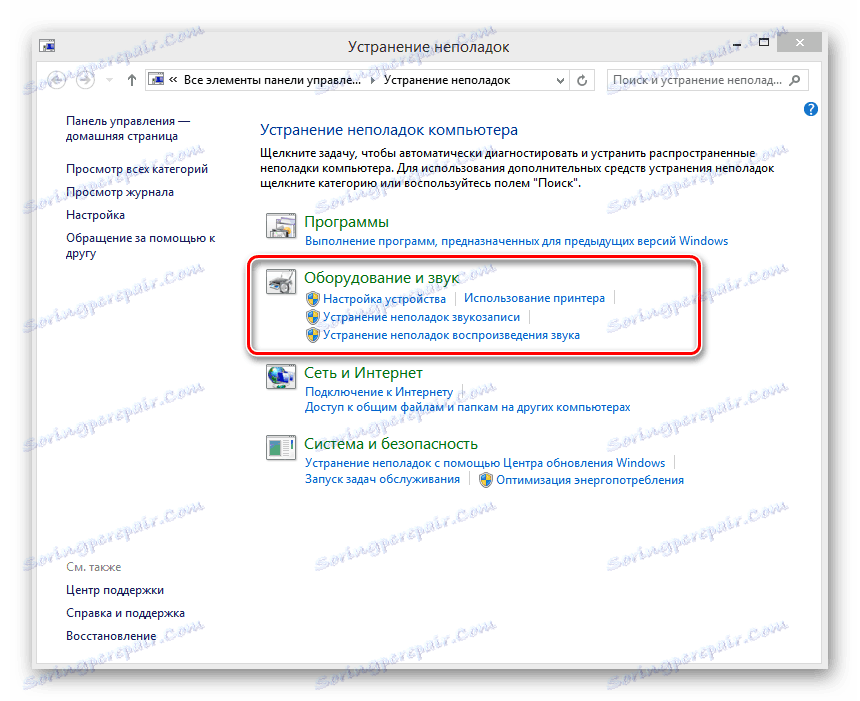Click the Оборудование и звук category icon
The height and width of the screenshot is (701, 860).
click(x=281, y=282)
